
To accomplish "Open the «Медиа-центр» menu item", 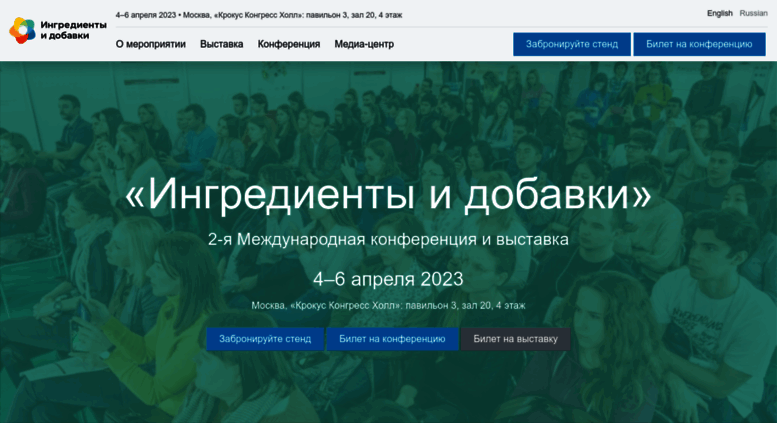I will click(x=364, y=44).
